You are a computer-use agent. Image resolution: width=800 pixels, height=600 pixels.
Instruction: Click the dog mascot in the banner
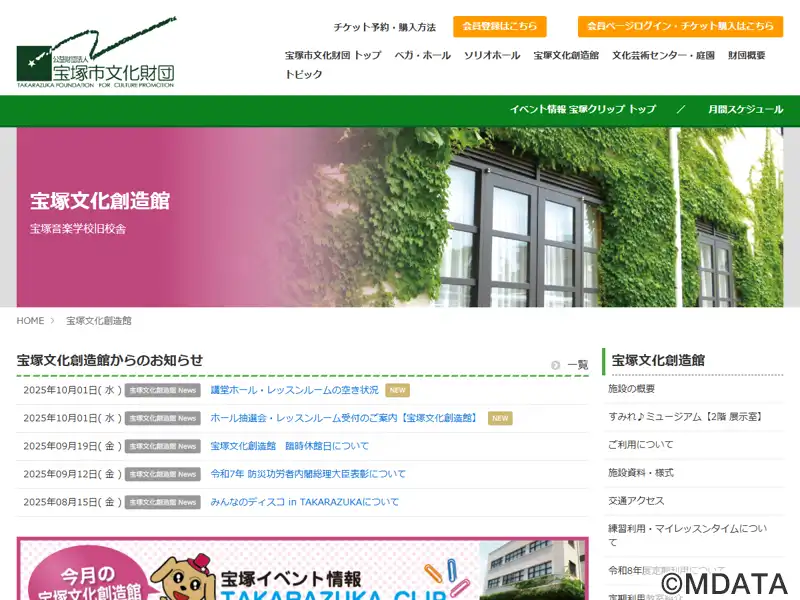tap(183, 579)
